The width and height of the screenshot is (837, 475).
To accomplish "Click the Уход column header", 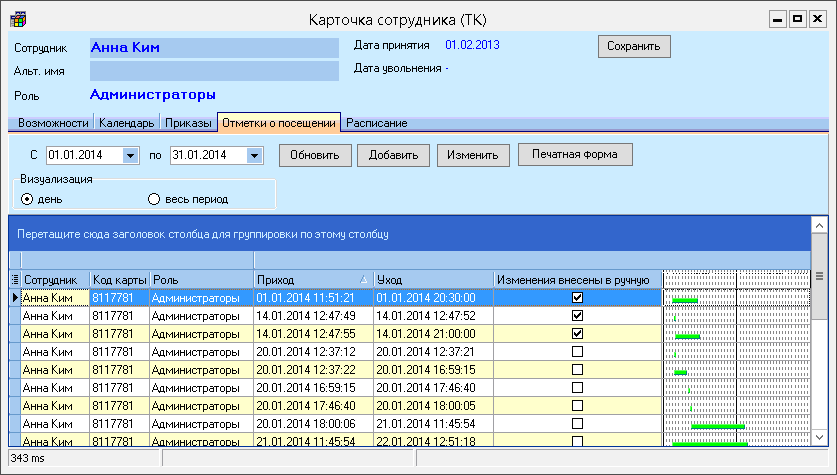I will pyautogui.click(x=433, y=279).
